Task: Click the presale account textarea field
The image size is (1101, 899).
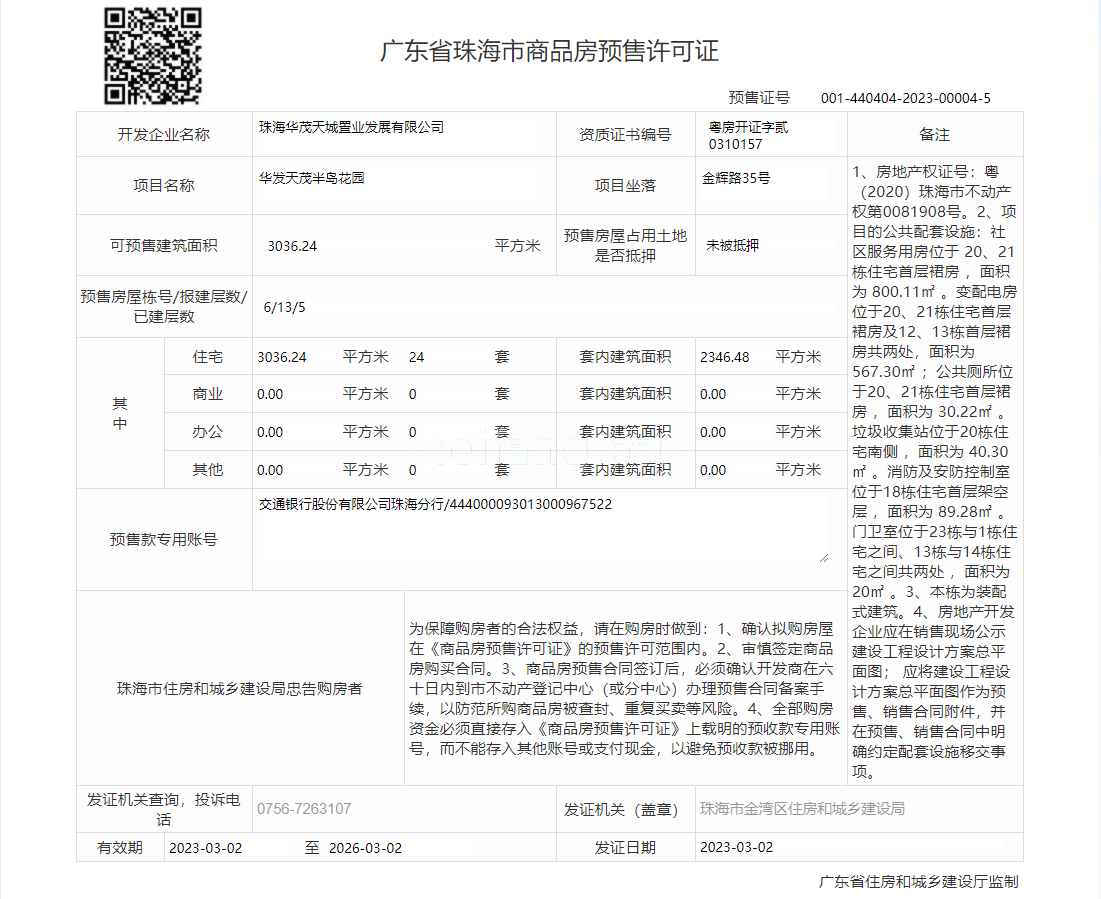Action: [541, 528]
